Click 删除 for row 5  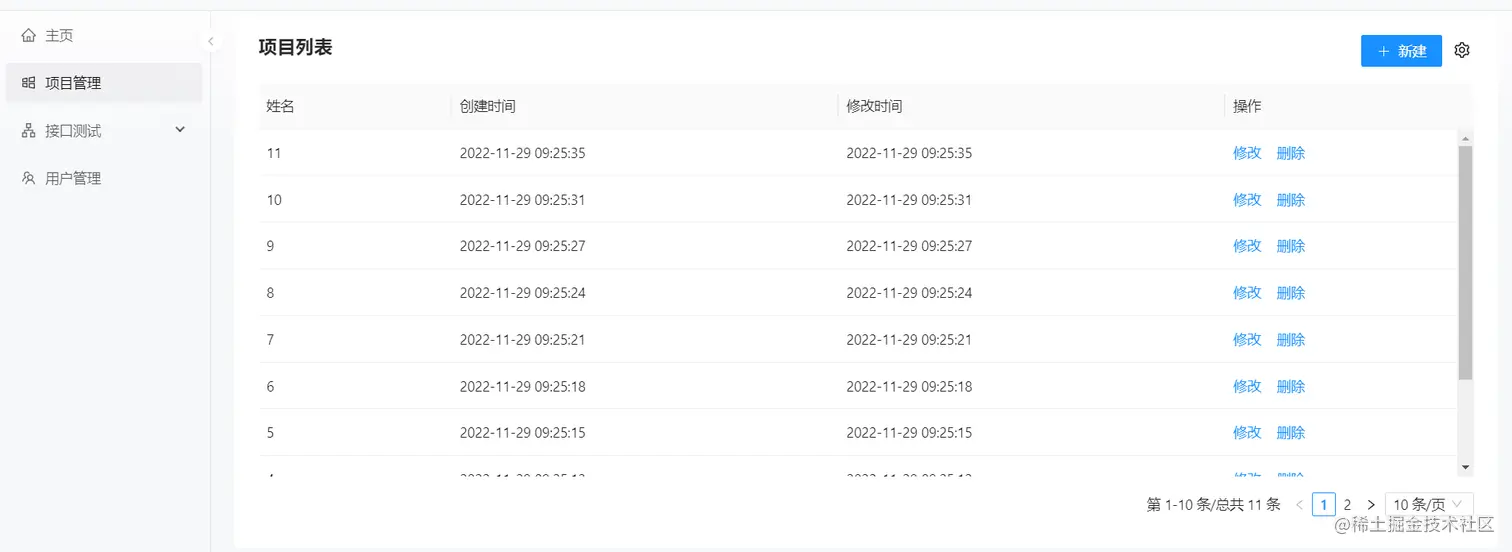click(1291, 433)
